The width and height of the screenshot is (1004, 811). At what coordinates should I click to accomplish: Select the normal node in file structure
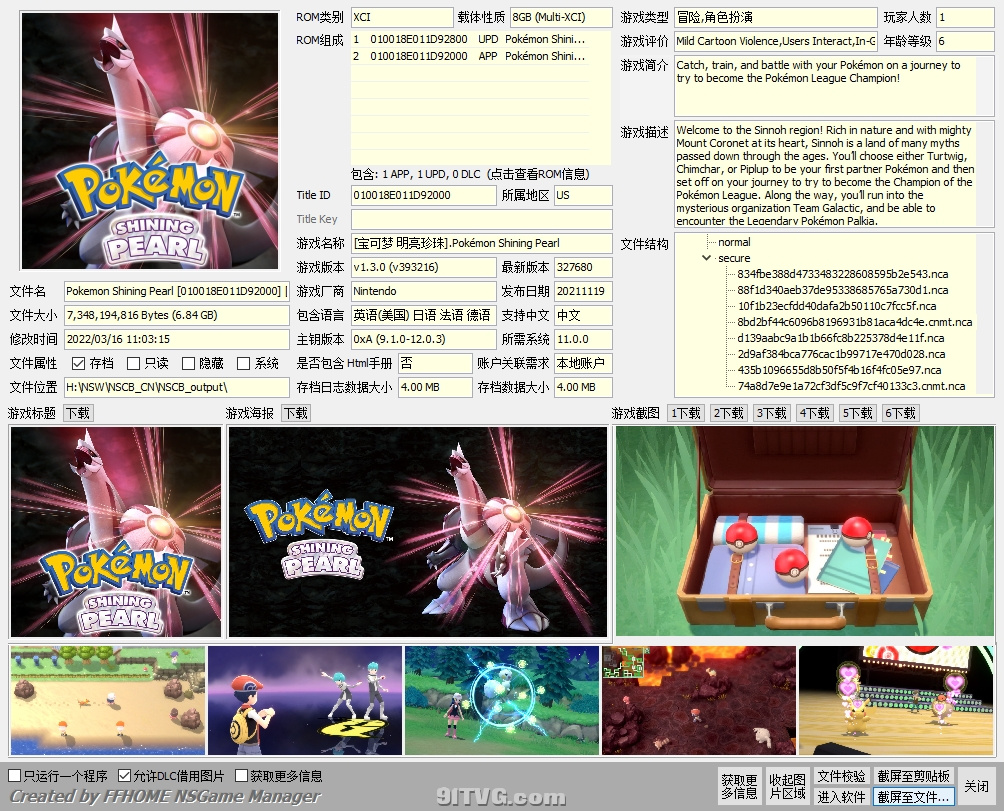(734, 242)
